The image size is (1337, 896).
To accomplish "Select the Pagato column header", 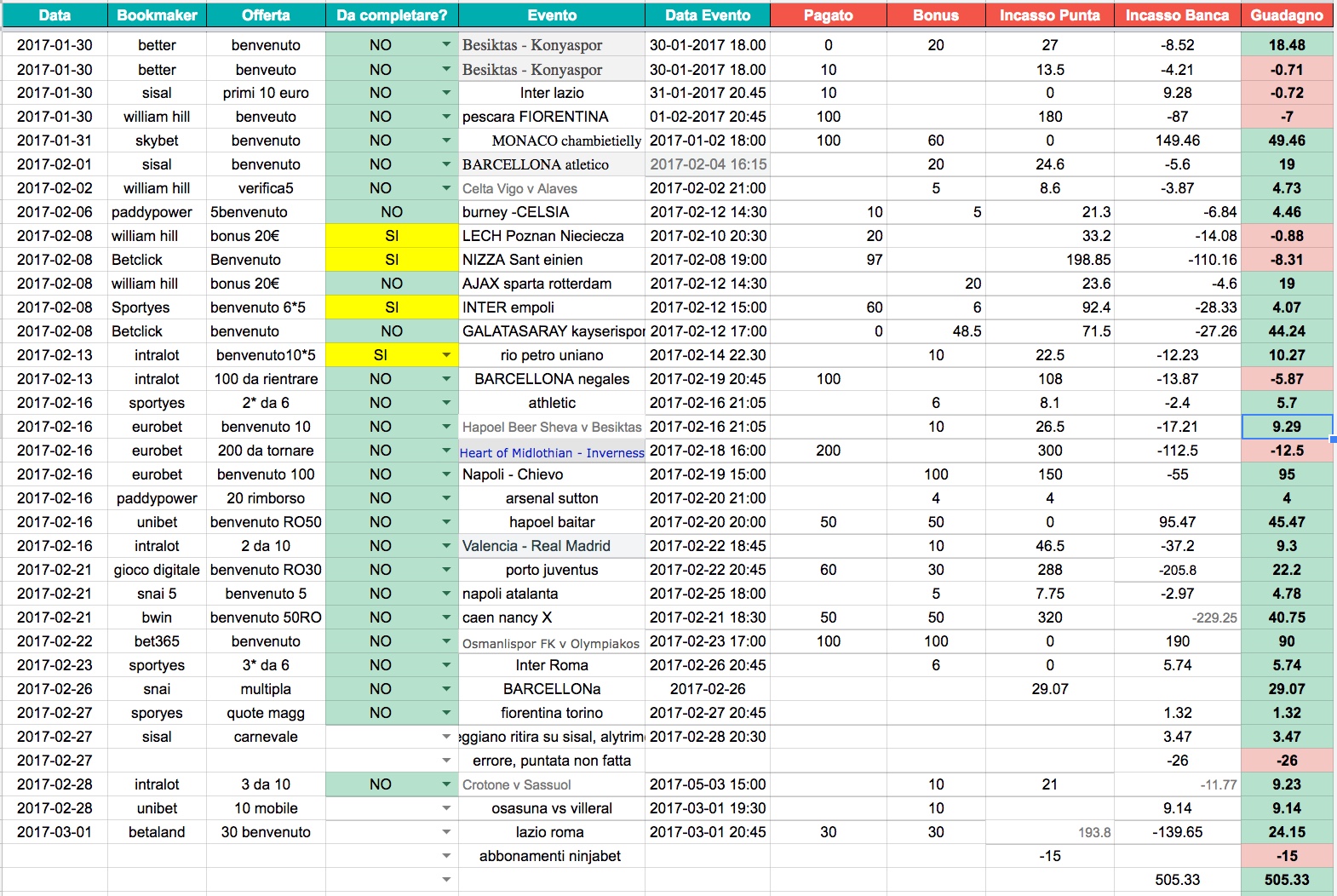I will coord(828,15).
